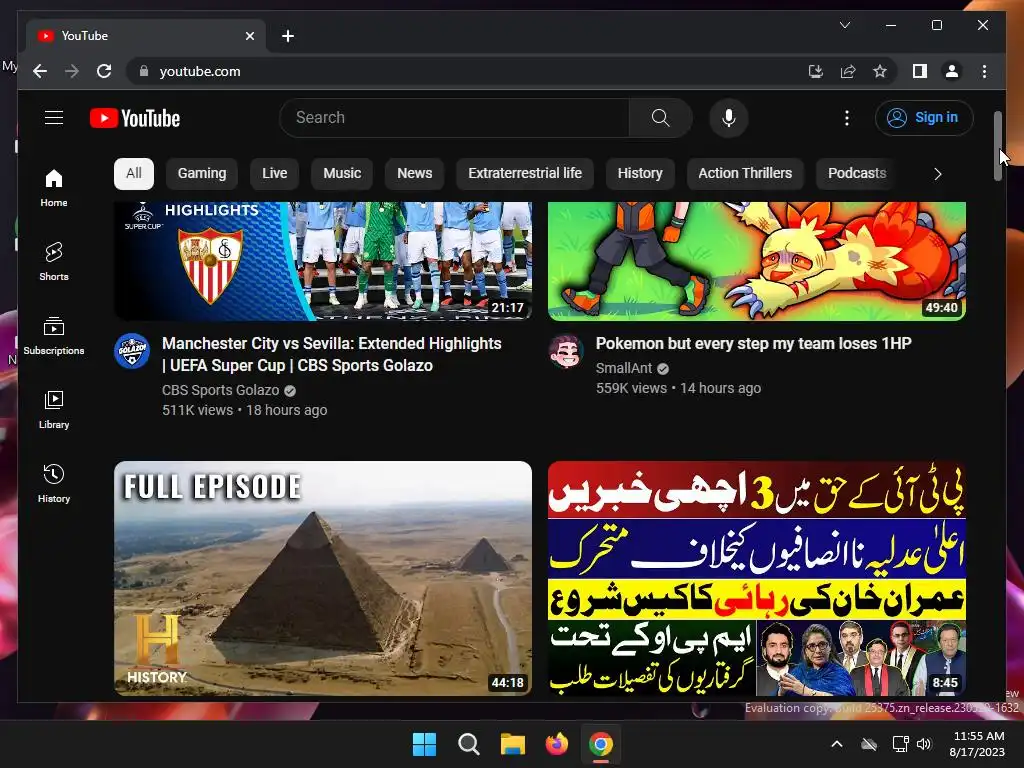Open the Chrome profile icon

click(x=952, y=71)
